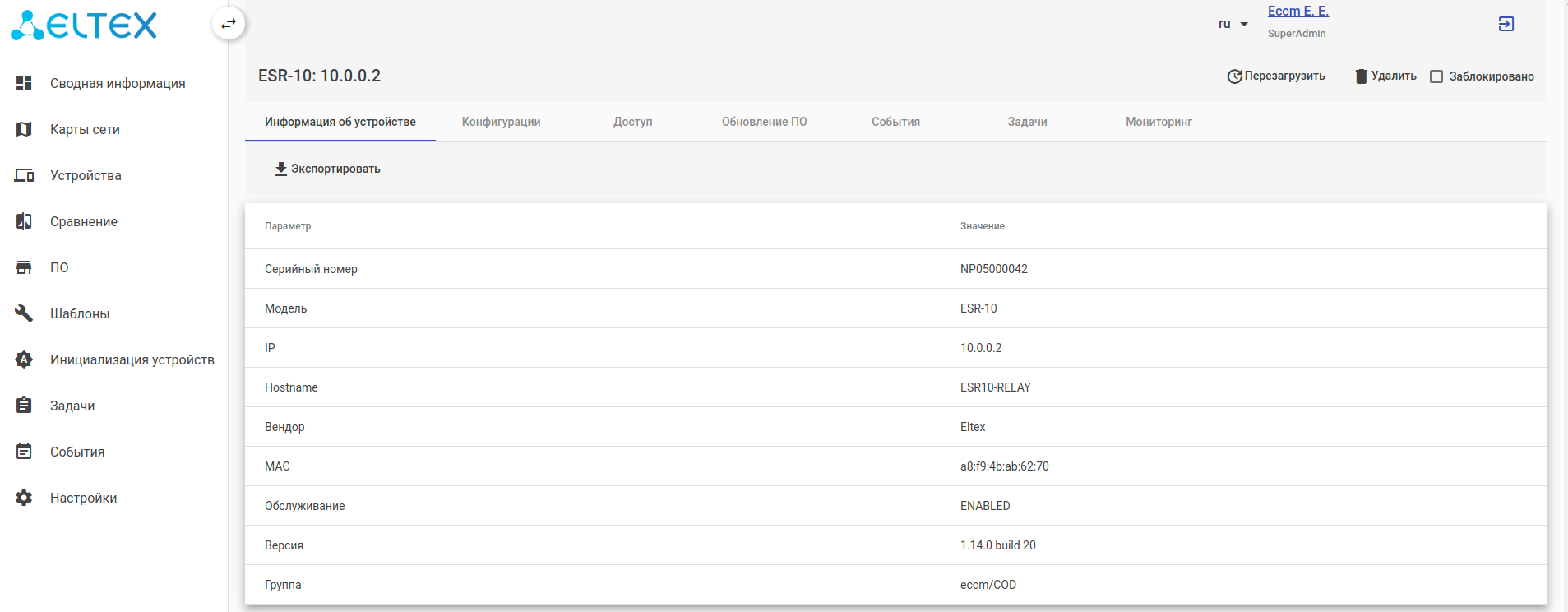The height and width of the screenshot is (612, 1568).
Task: Click the Параметр column header
Action: click(x=288, y=226)
